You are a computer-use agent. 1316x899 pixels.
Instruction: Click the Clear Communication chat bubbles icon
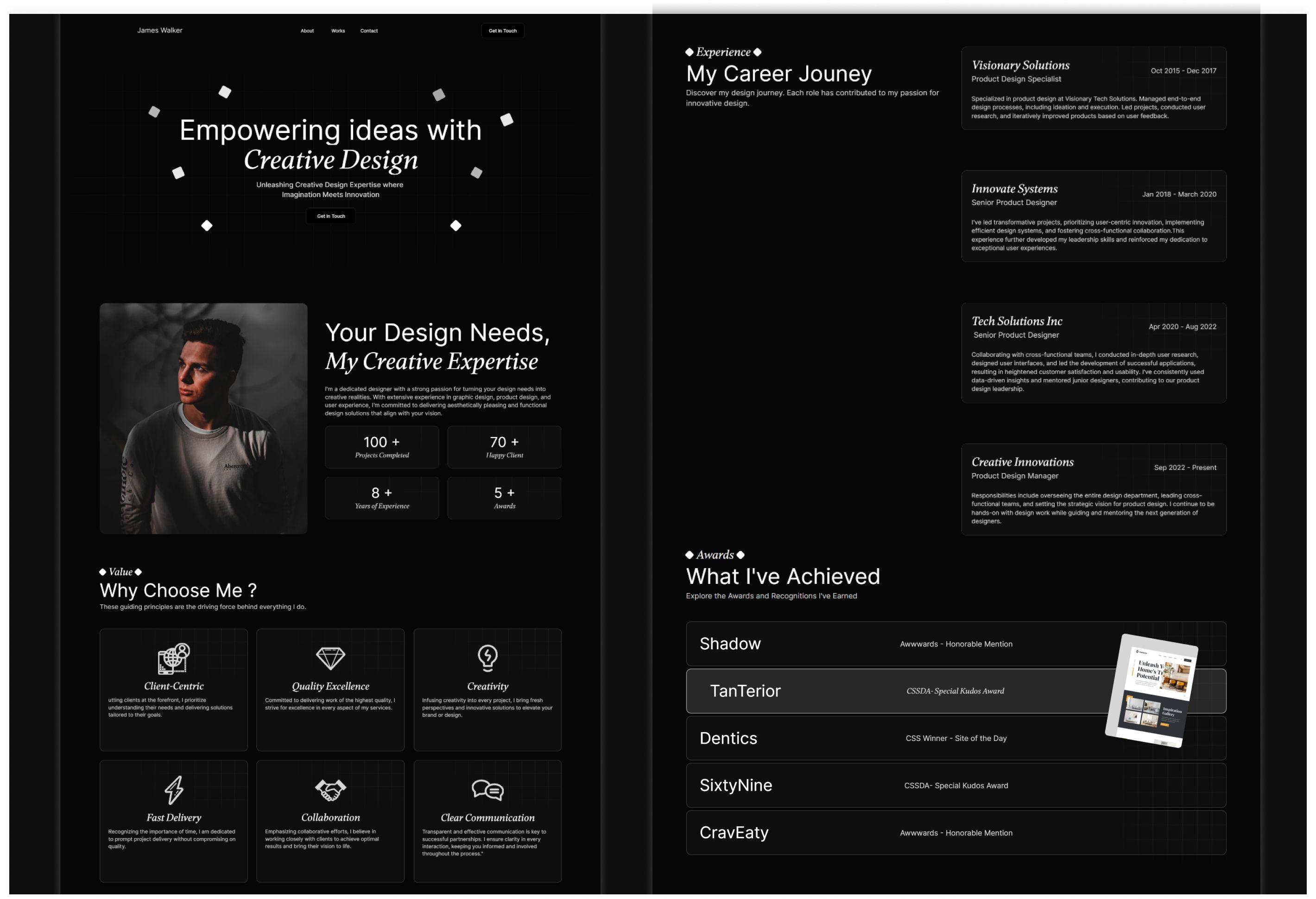(x=487, y=790)
